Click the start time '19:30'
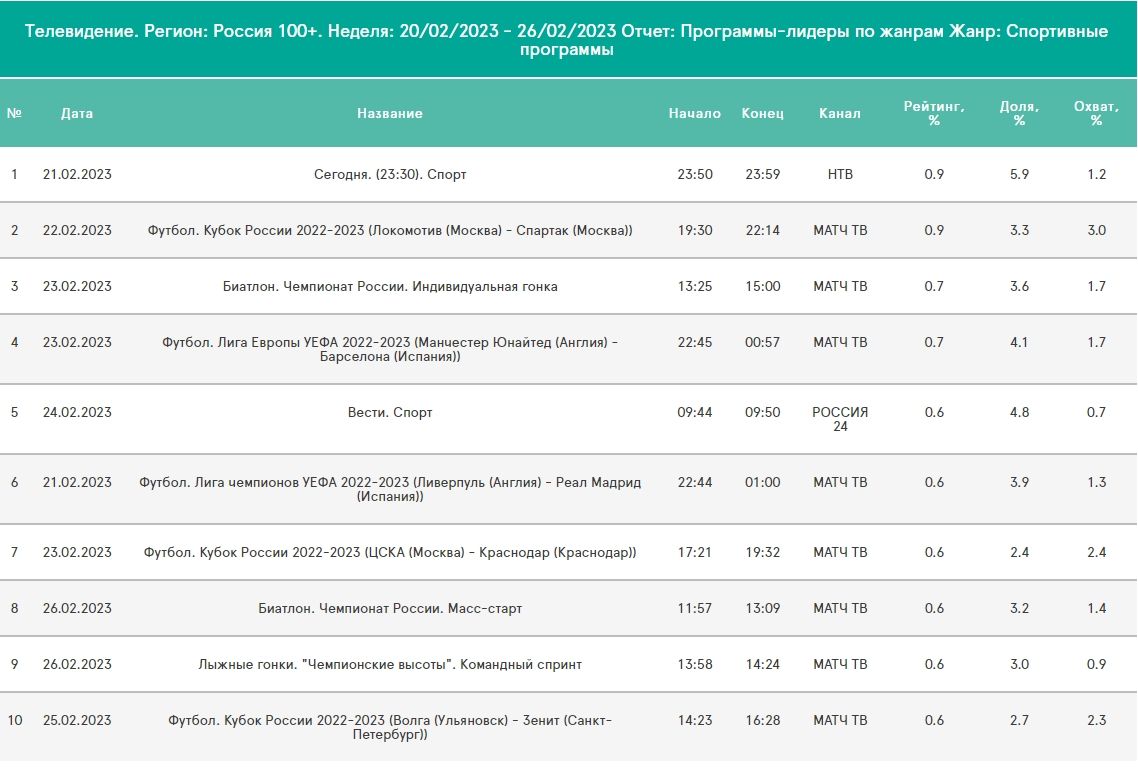 [695, 230]
